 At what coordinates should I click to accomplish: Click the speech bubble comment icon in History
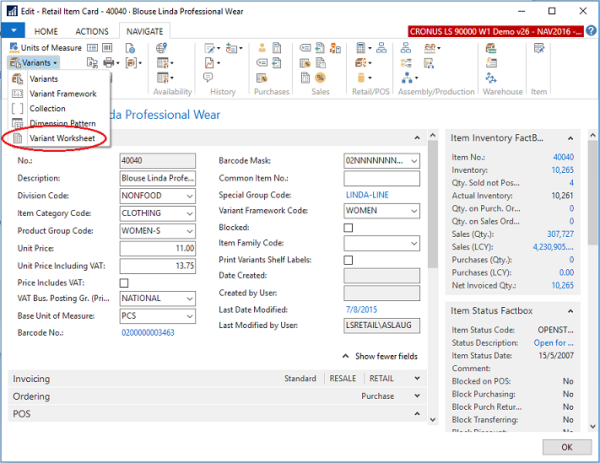click(x=208, y=78)
